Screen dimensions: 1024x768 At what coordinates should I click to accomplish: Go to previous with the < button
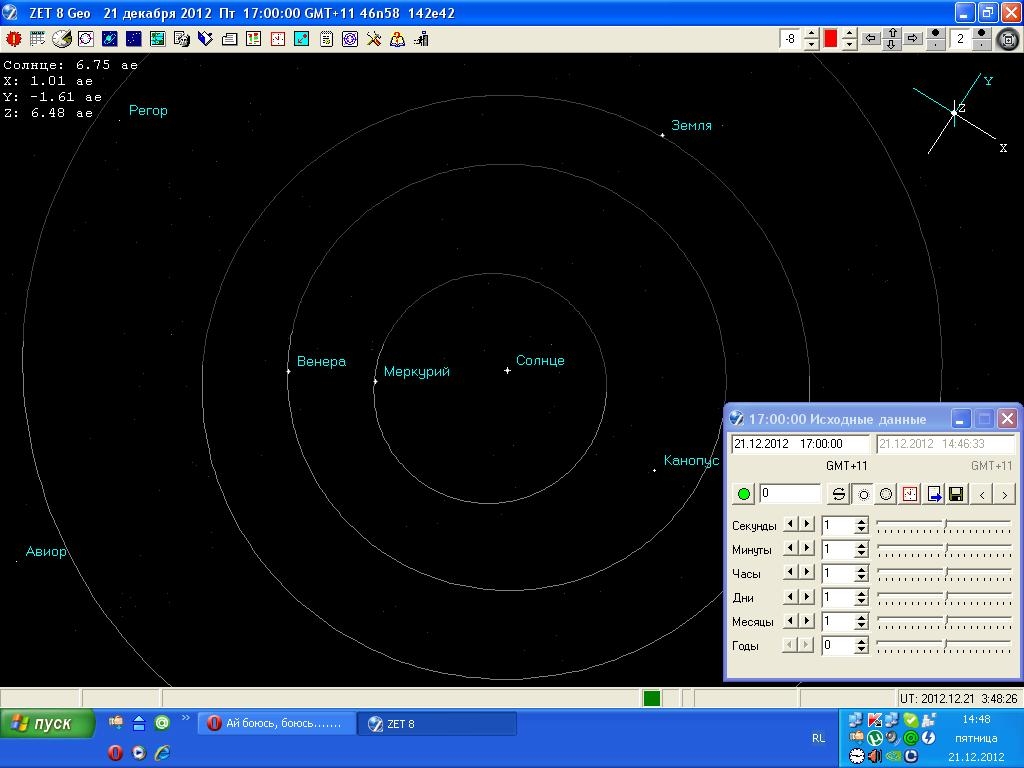[982, 494]
